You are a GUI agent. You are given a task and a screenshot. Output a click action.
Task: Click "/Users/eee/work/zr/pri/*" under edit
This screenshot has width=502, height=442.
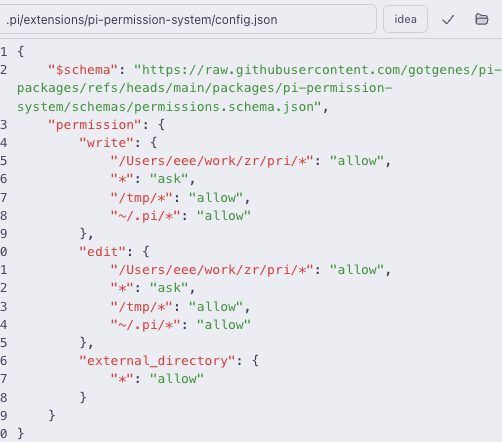click(x=212, y=270)
